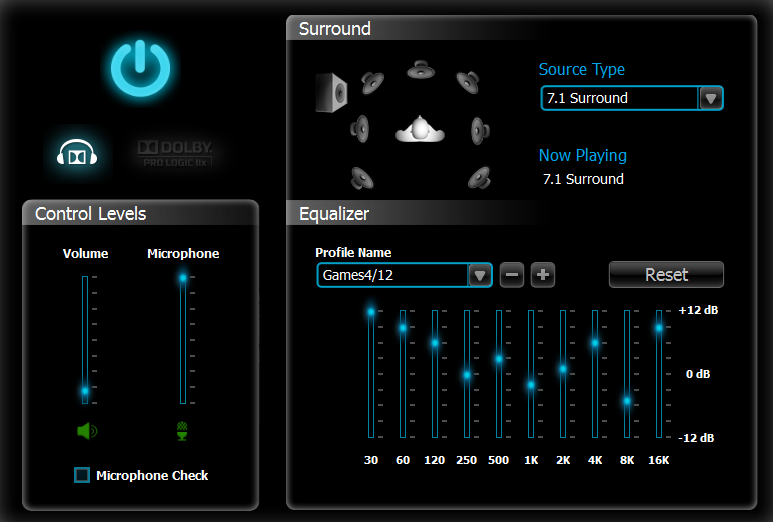Click the 16K equalizer slider handle
Screen dimensions: 773x522
(659, 328)
